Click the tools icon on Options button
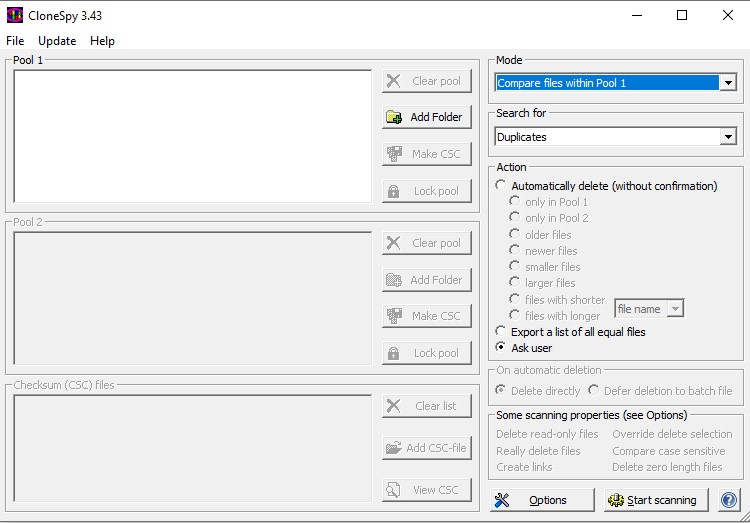The image size is (750, 523). [x=502, y=501]
